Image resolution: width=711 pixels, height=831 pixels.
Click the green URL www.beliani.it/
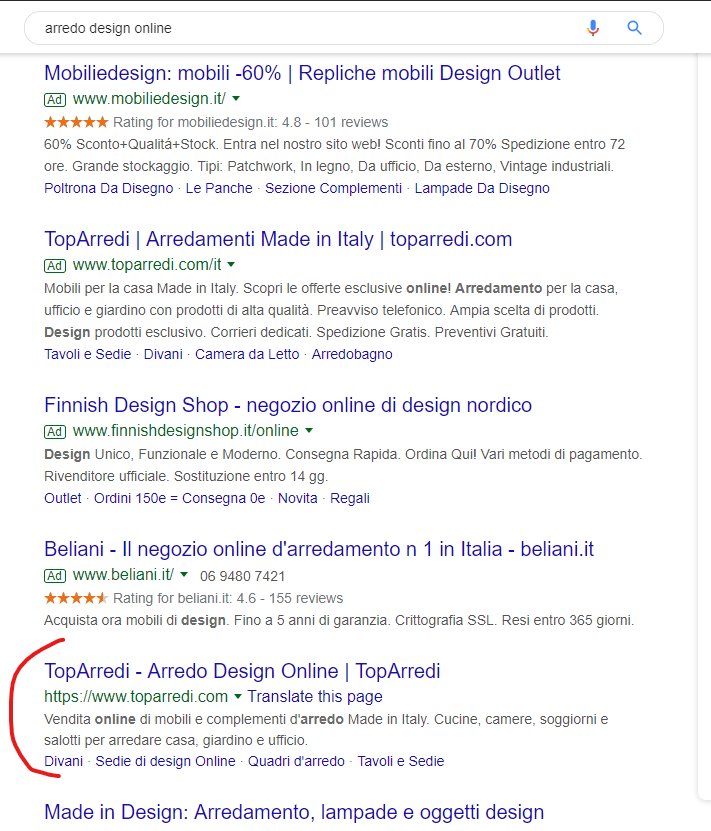[123, 574]
